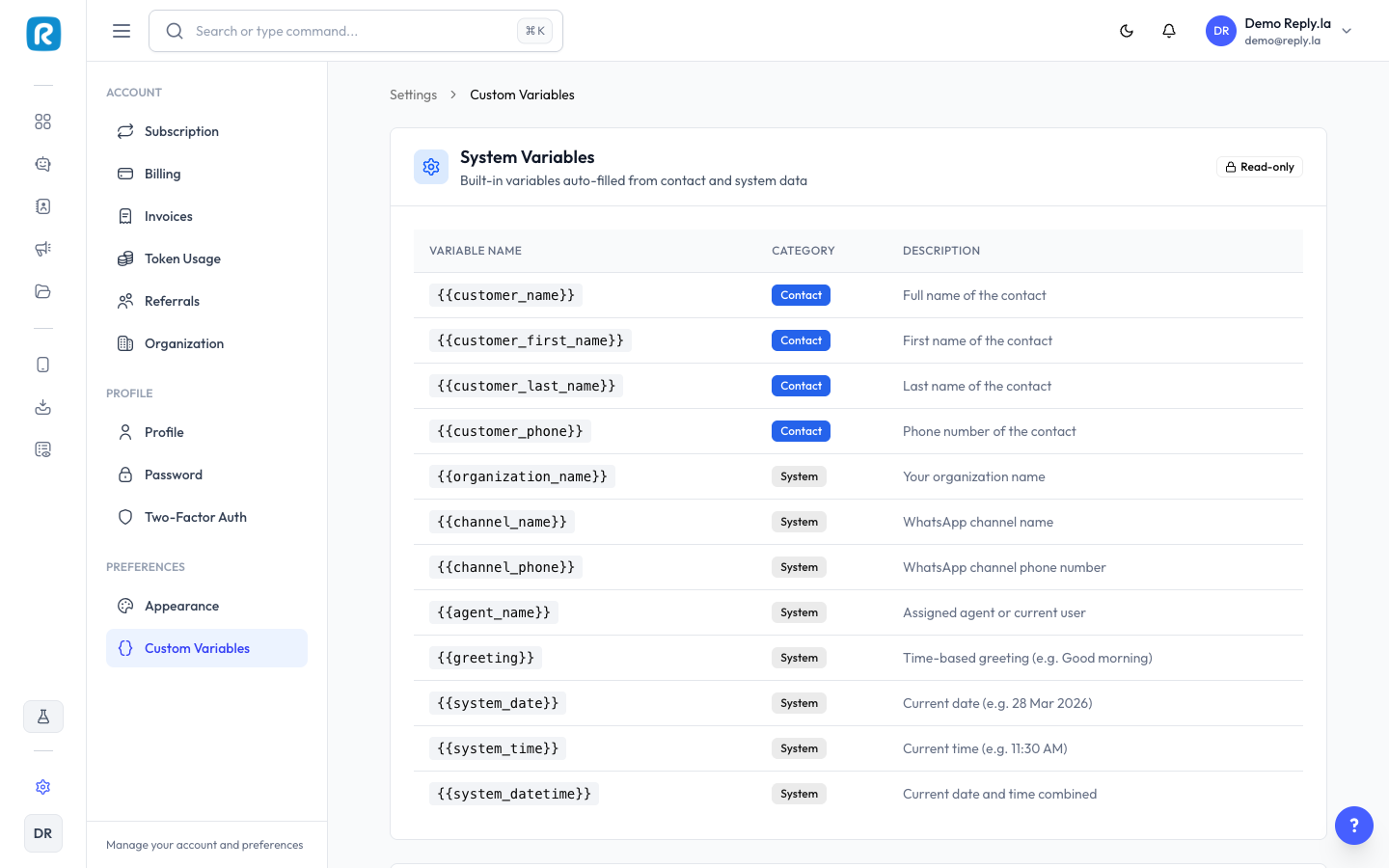
Task: Click 'Full name of the contact' description
Action: (974, 295)
